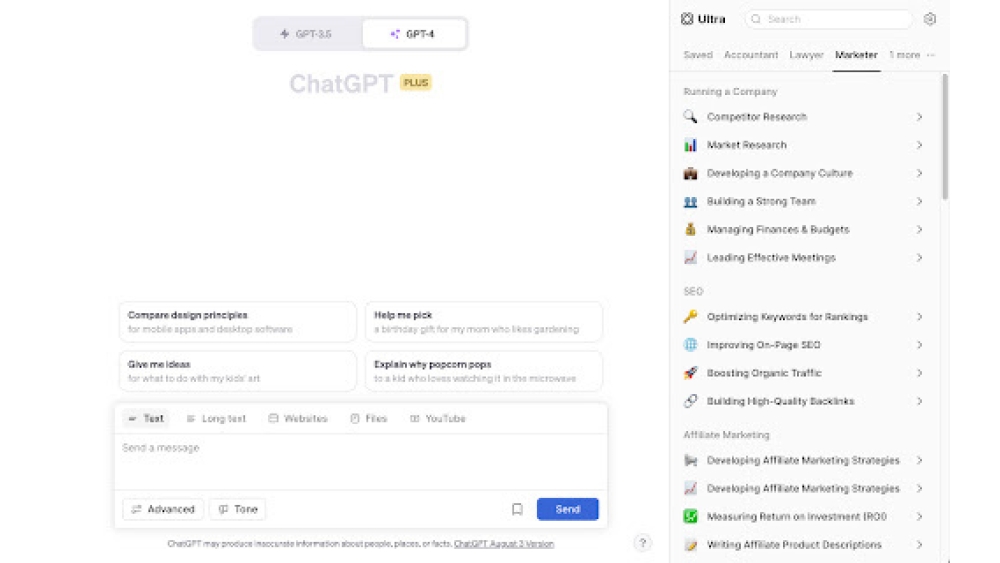1000x563 pixels.
Task: Expand Managing Finances & Budgets chevron
Action: point(919,230)
